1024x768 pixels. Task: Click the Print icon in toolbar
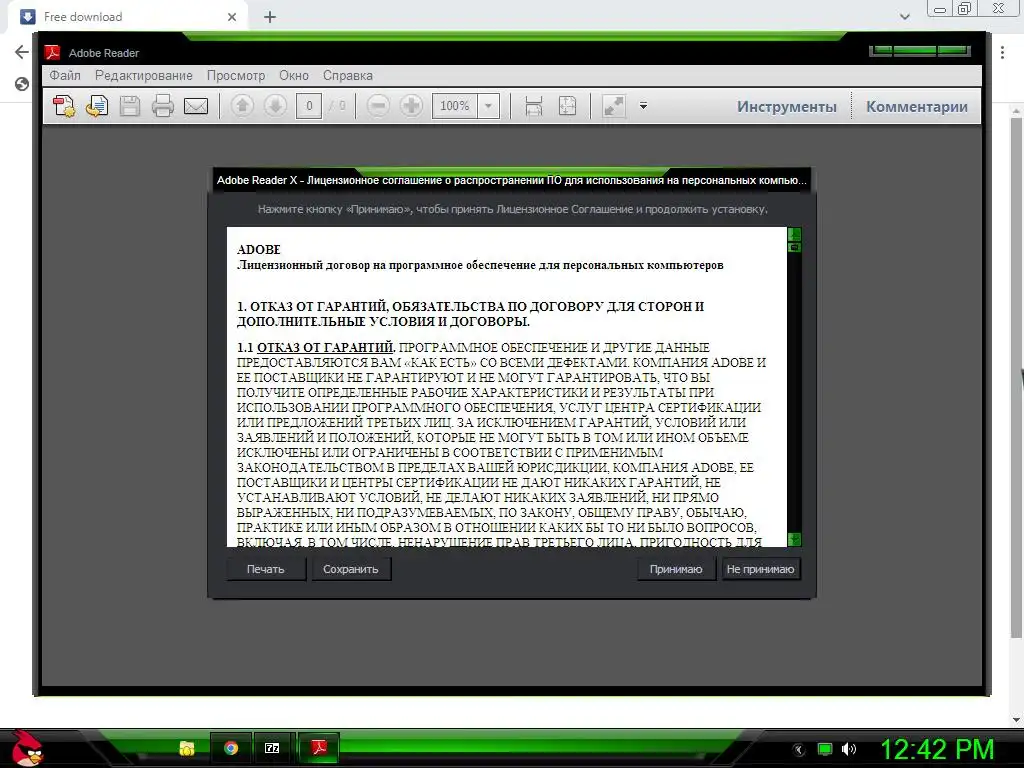163,106
